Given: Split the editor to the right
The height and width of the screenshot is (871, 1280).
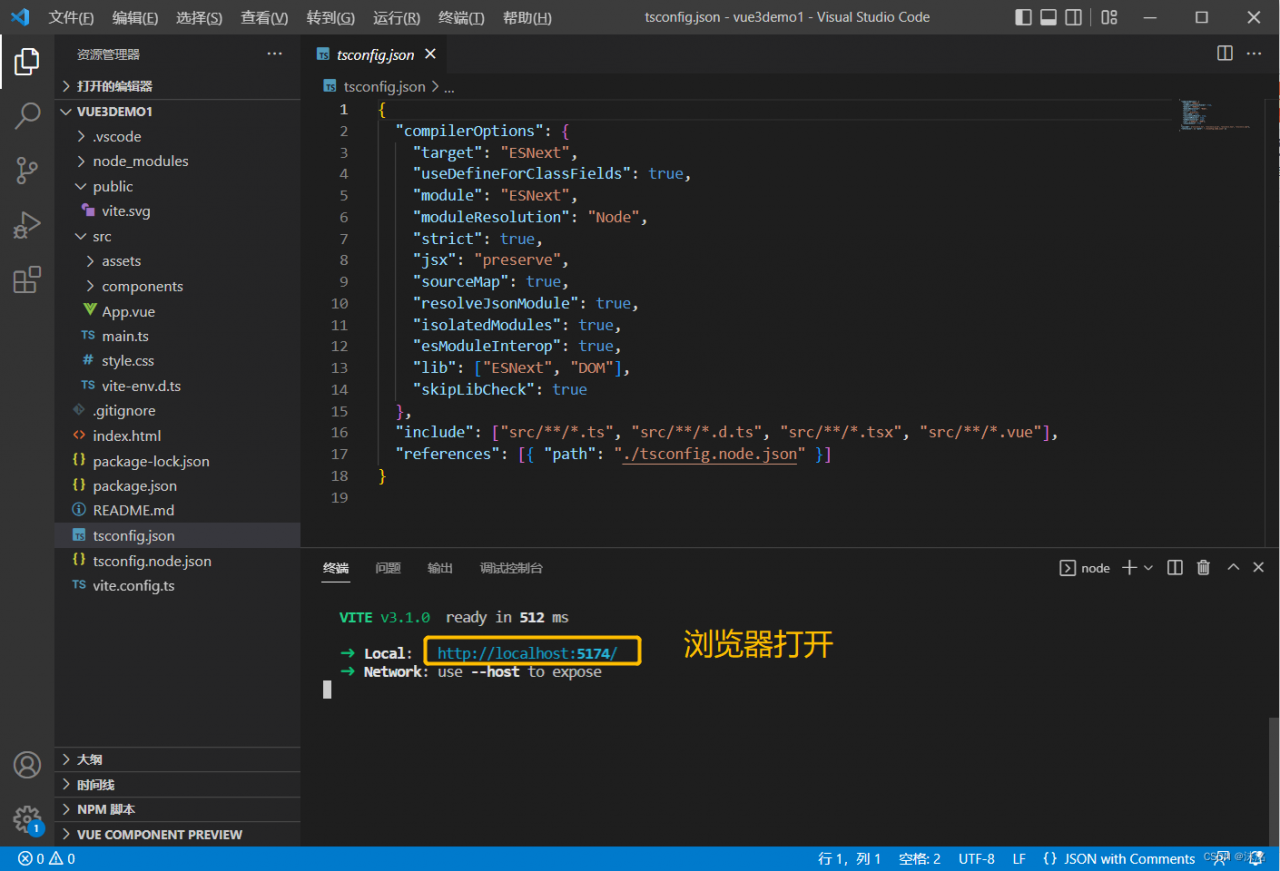Looking at the screenshot, I should point(1225,54).
